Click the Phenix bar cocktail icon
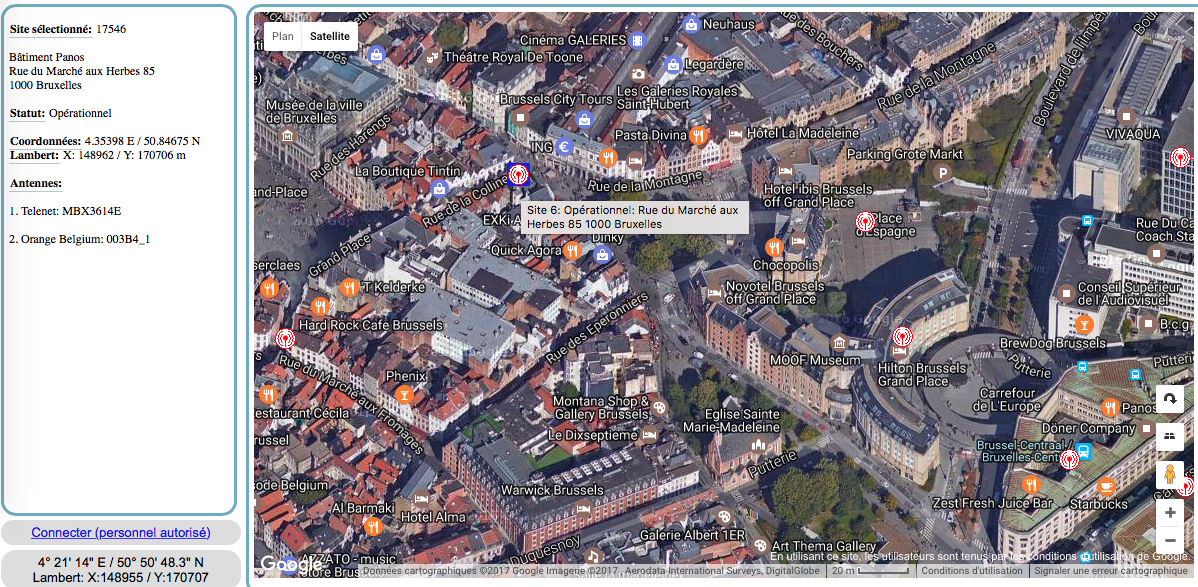 pyautogui.click(x=405, y=394)
